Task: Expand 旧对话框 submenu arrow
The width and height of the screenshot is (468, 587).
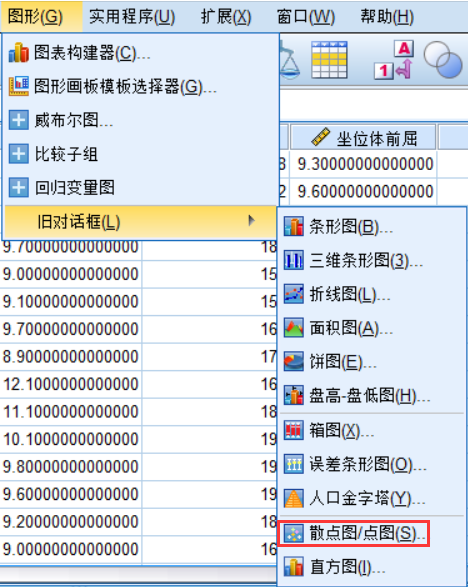Action: click(x=252, y=221)
